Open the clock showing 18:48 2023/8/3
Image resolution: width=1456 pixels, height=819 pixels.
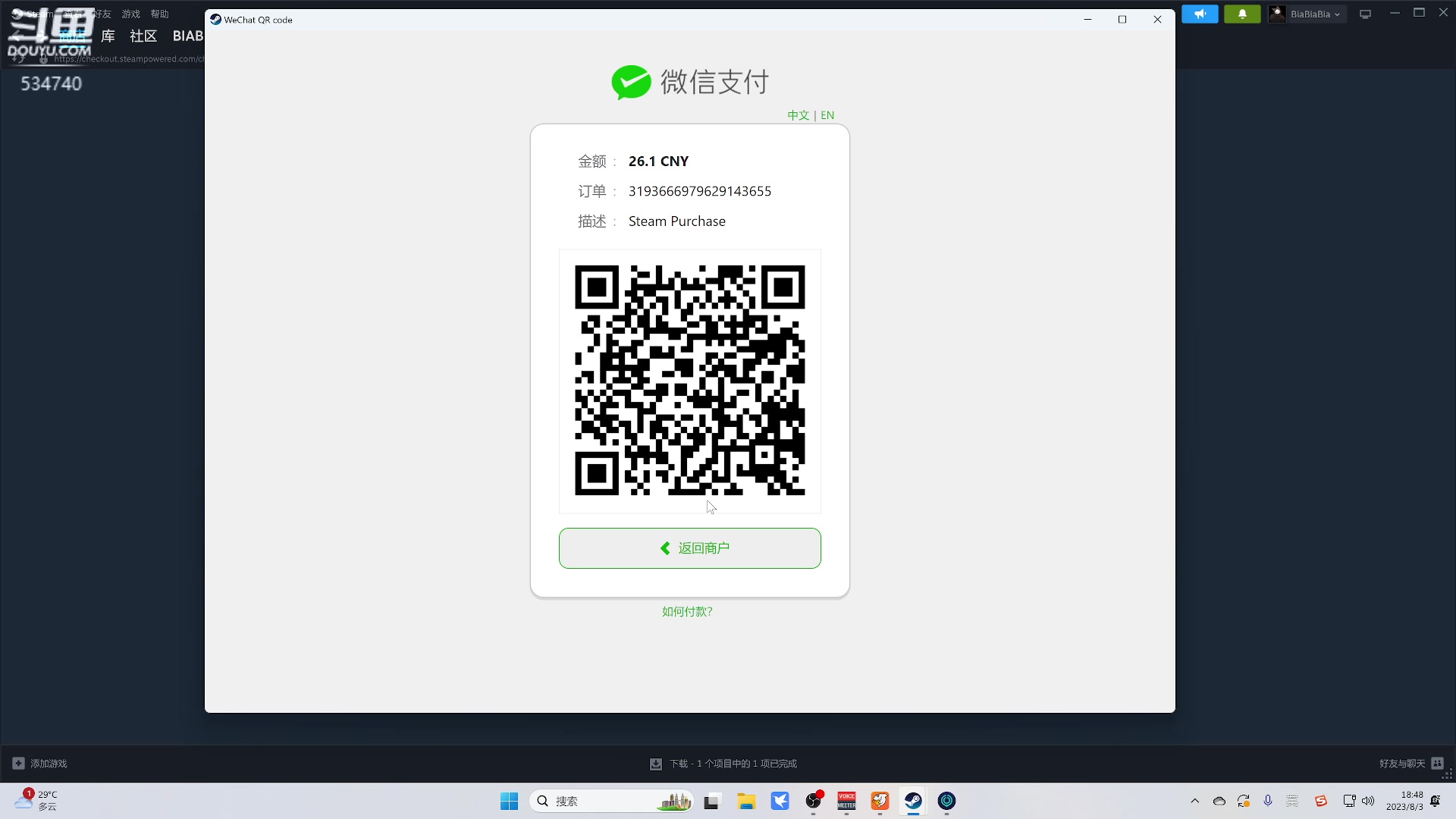pyautogui.click(x=1404, y=801)
